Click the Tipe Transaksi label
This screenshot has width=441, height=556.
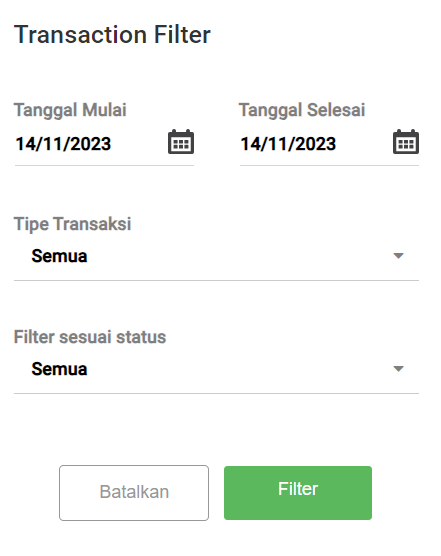click(x=72, y=224)
